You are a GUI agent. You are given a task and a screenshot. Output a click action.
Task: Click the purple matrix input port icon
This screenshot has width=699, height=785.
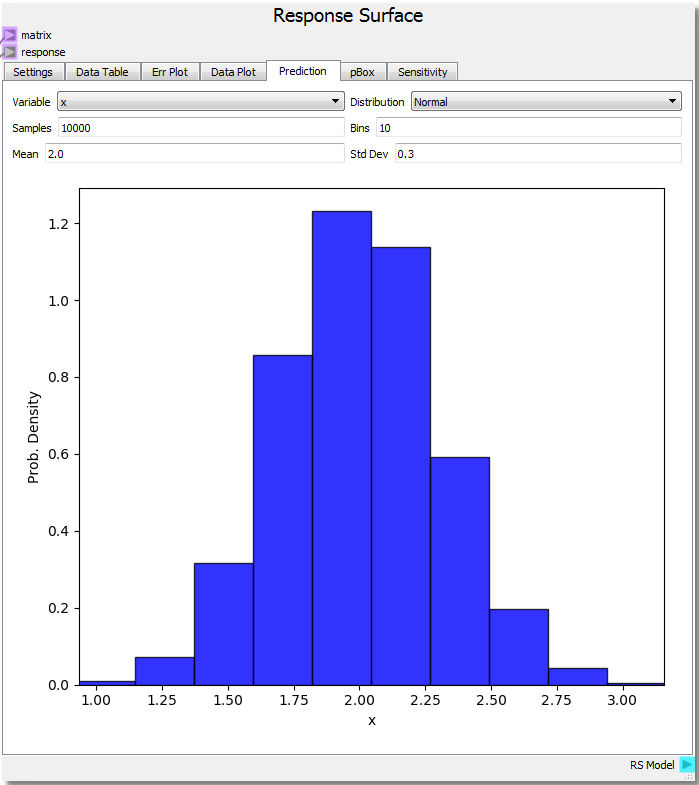(x=9, y=35)
